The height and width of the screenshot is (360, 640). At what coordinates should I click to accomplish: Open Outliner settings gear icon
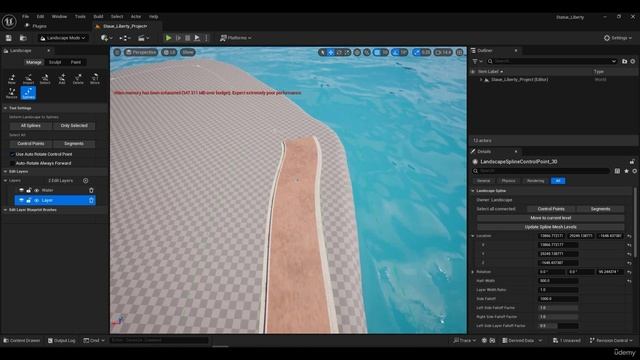coord(633,61)
